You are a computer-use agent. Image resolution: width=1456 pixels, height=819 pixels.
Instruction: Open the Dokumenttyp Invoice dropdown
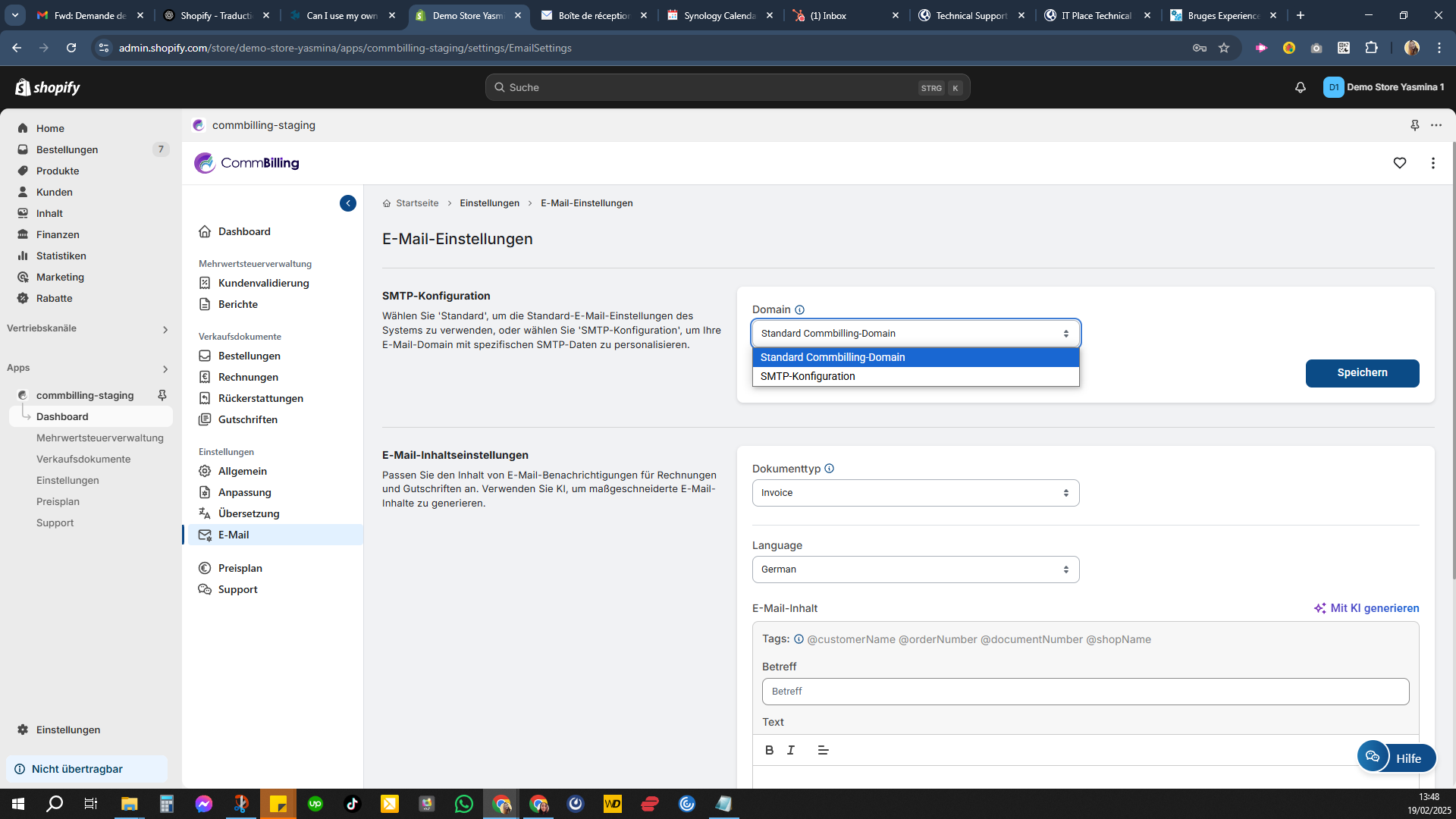click(x=915, y=493)
